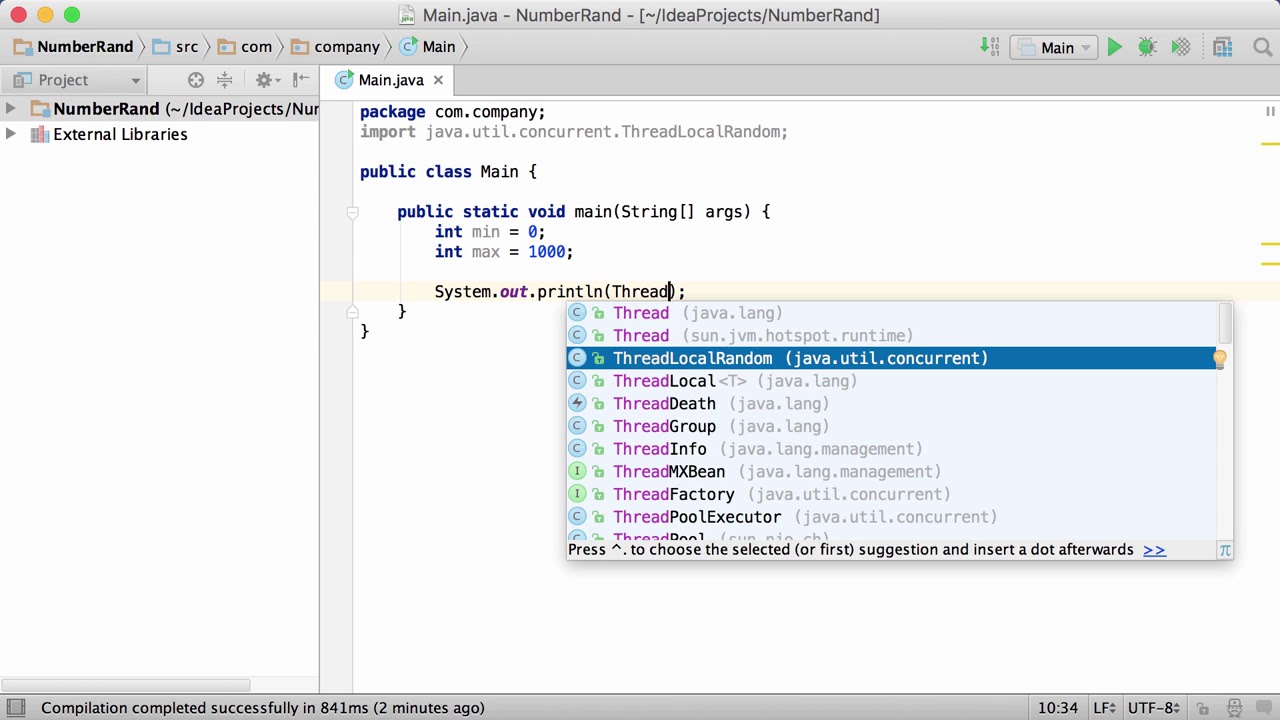1280x720 pixels.
Task: Click the Make Project build icon
Action: 990,47
